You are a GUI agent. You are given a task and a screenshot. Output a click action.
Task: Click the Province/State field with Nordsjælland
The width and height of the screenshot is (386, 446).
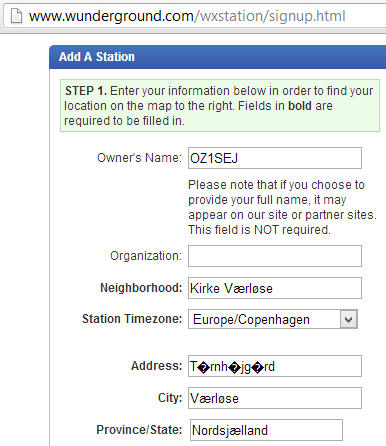tap(266, 430)
